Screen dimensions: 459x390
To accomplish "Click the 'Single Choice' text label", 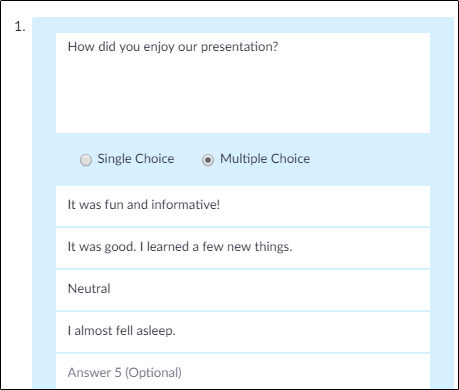I will [x=136, y=159].
